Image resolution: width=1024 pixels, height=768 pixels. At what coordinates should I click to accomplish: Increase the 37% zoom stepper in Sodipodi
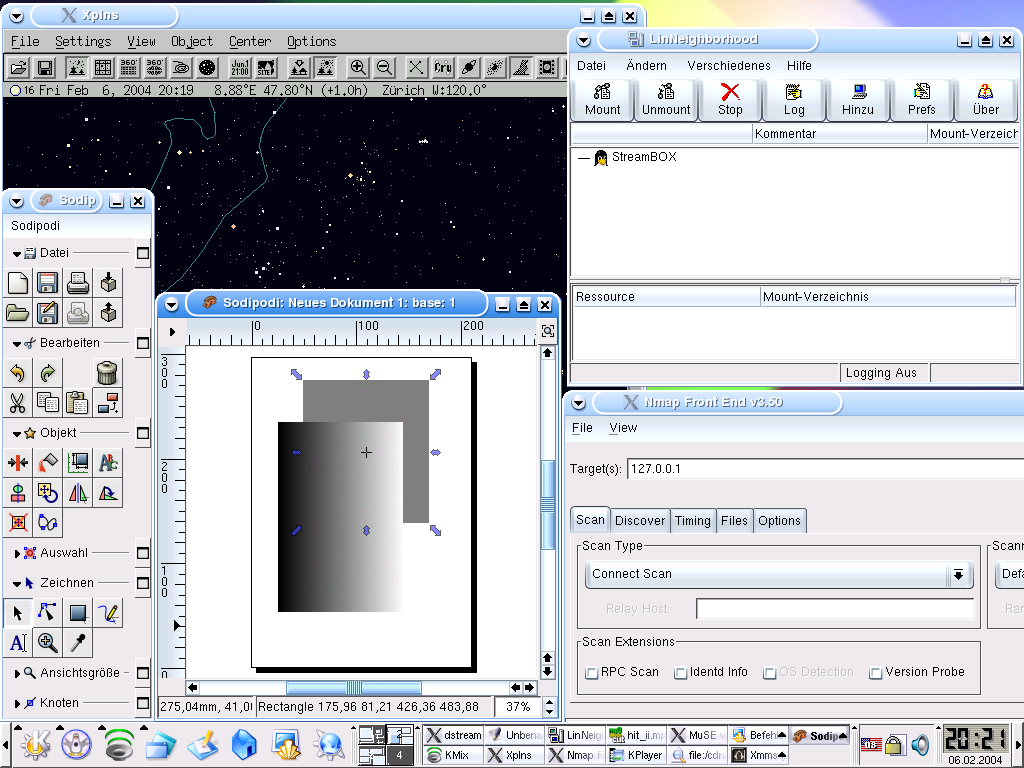tap(549, 702)
